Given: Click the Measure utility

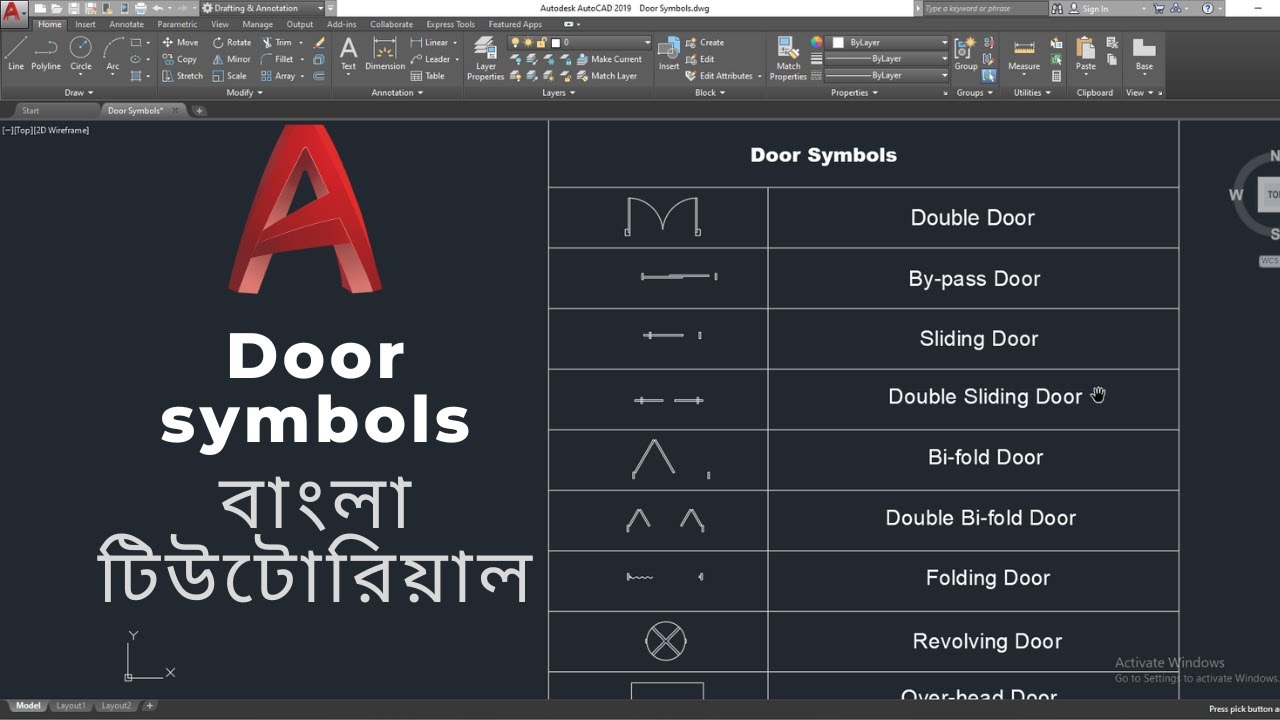Looking at the screenshot, I should (1024, 54).
